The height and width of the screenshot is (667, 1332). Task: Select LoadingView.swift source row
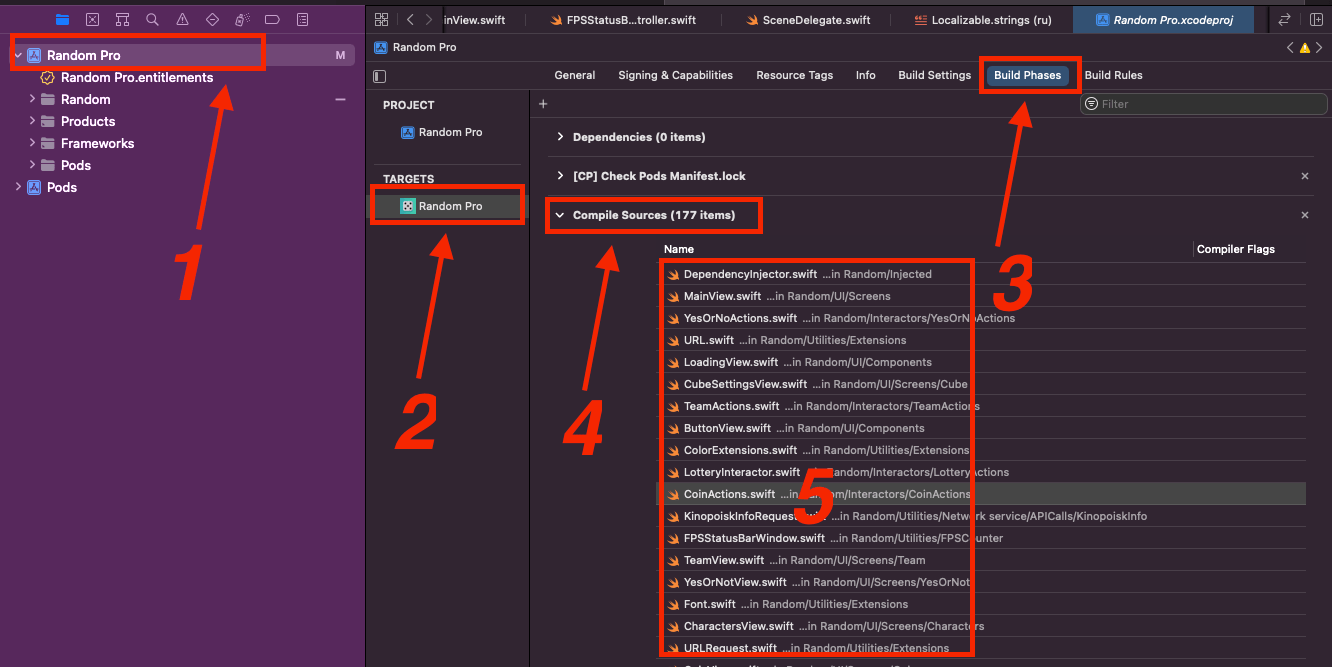click(x=981, y=362)
